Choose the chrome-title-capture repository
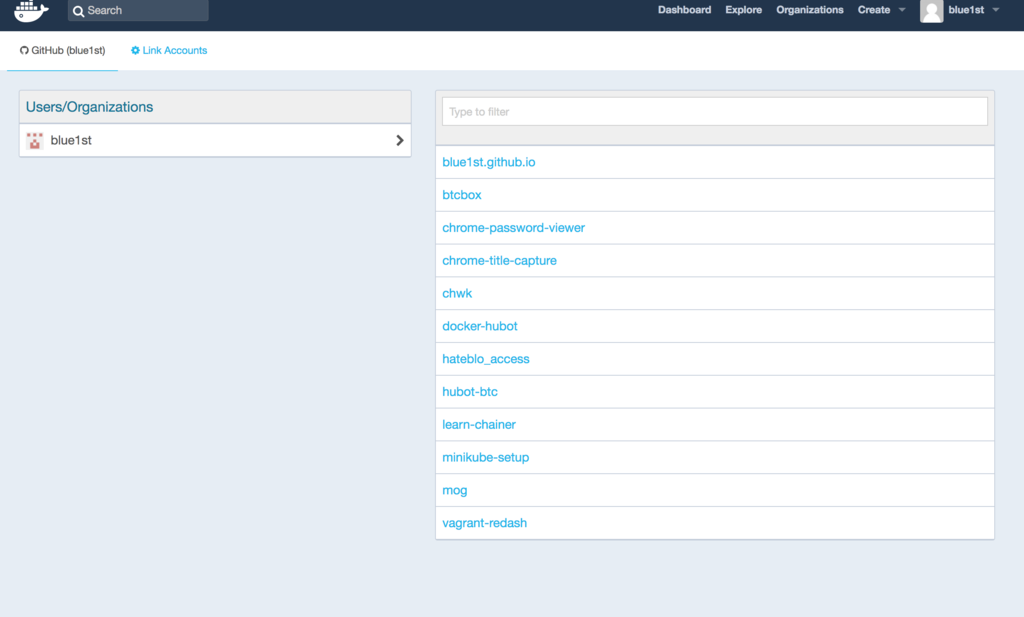The width and height of the screenshot is (1024, 617). (x=500, y=261)
